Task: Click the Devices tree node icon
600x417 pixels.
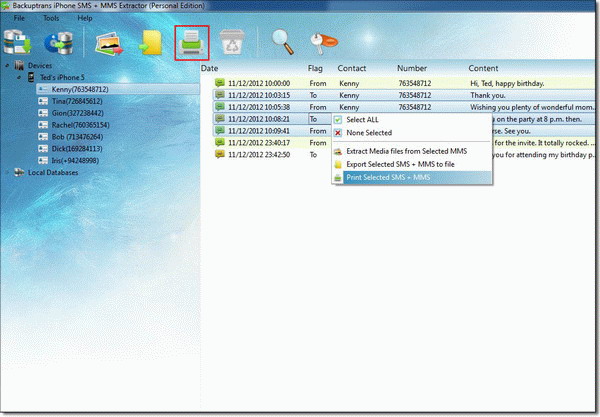Action: 19,65
